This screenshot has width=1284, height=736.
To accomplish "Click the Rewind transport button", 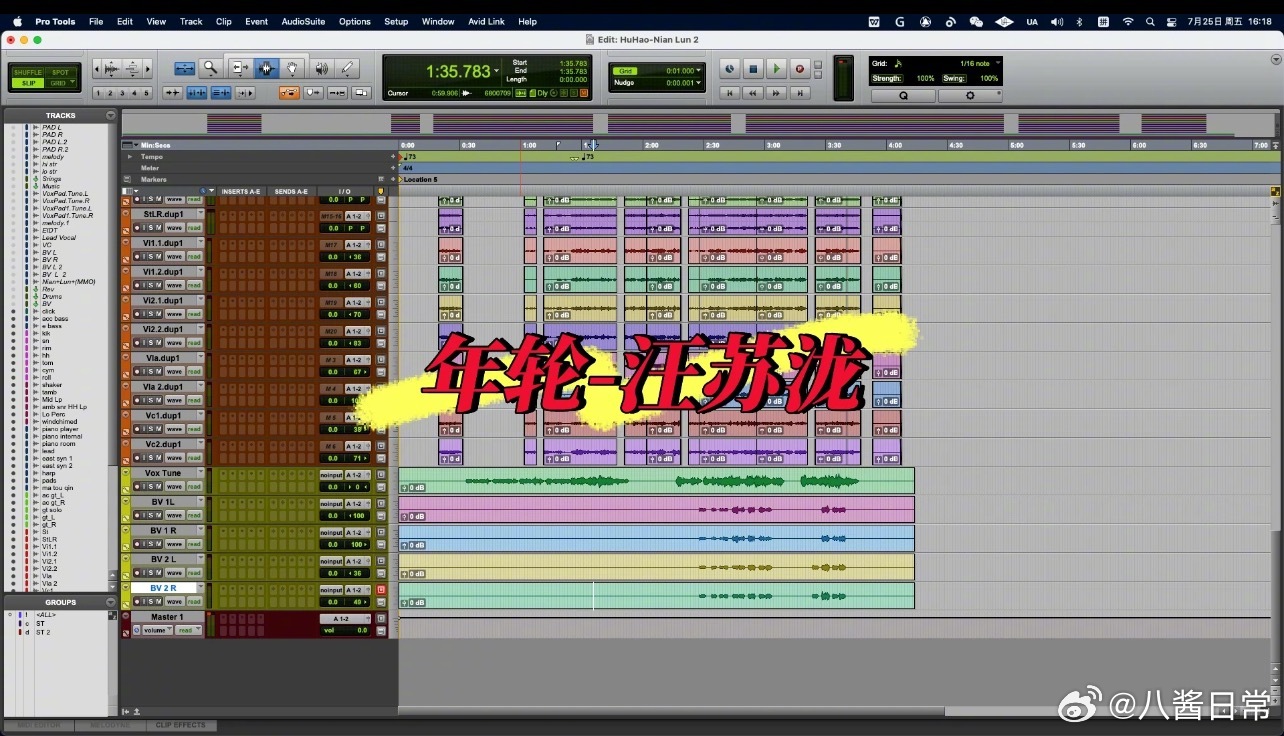I will click(x=753, y=93).
